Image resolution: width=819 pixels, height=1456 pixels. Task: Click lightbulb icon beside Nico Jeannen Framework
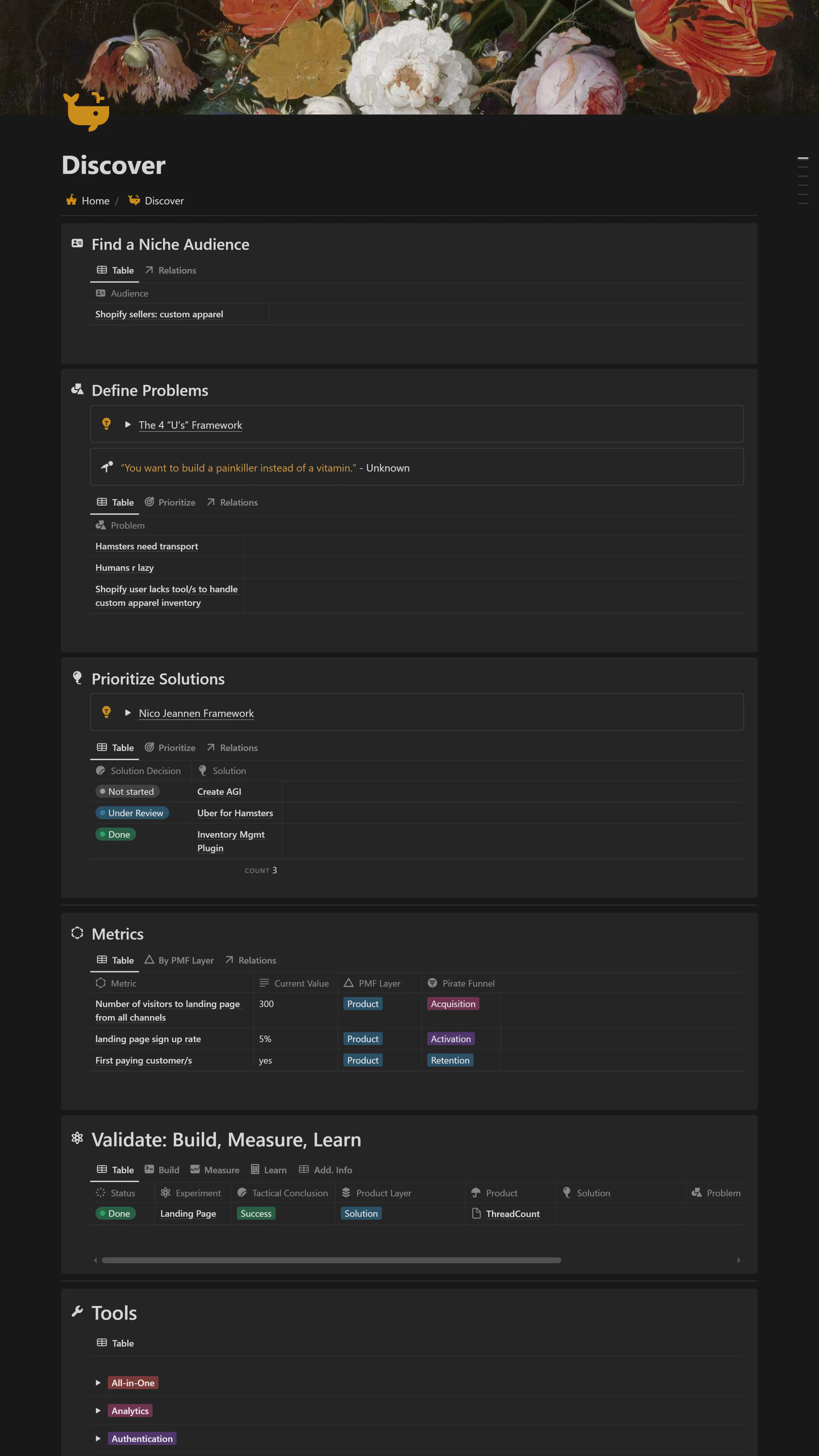click(x=106, y=712)
